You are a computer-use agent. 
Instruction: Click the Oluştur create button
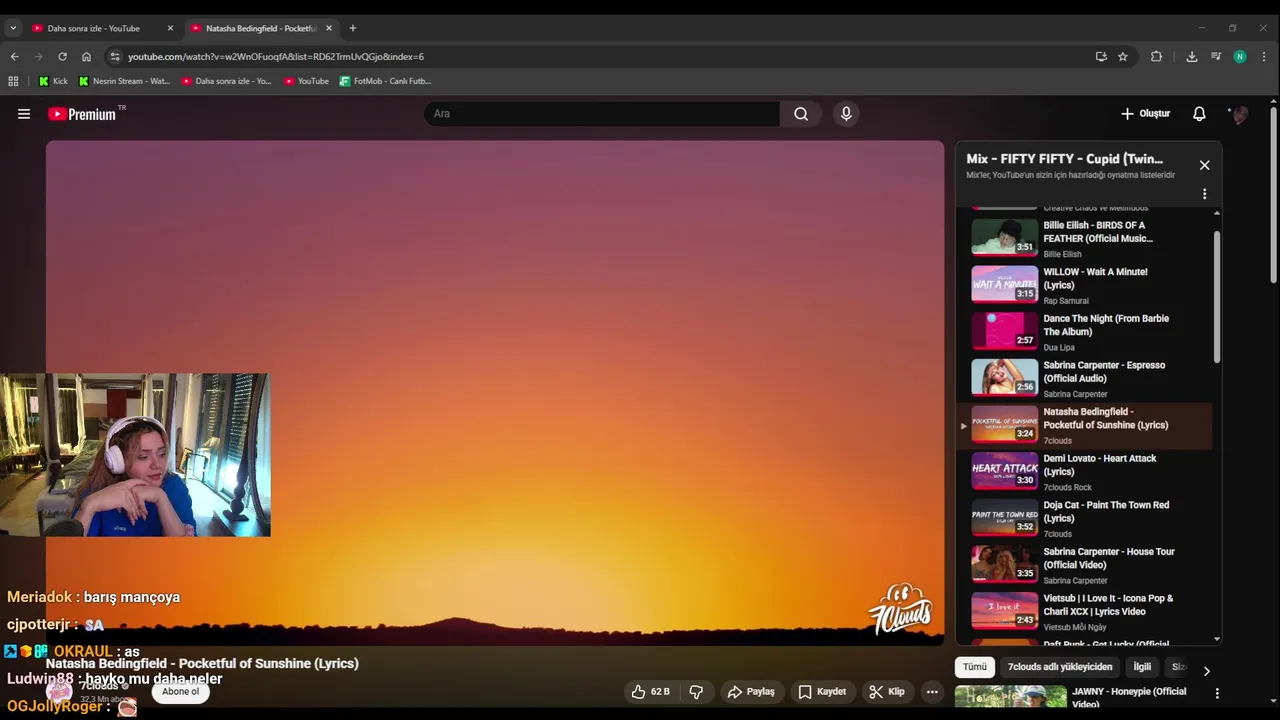(1145, 114)
